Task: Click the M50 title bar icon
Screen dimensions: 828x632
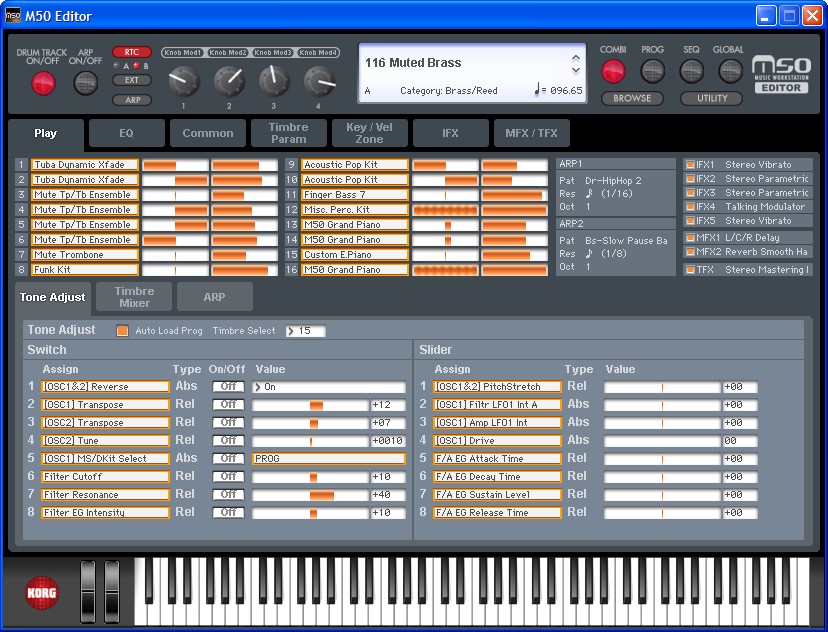Action: coord(13,16)
